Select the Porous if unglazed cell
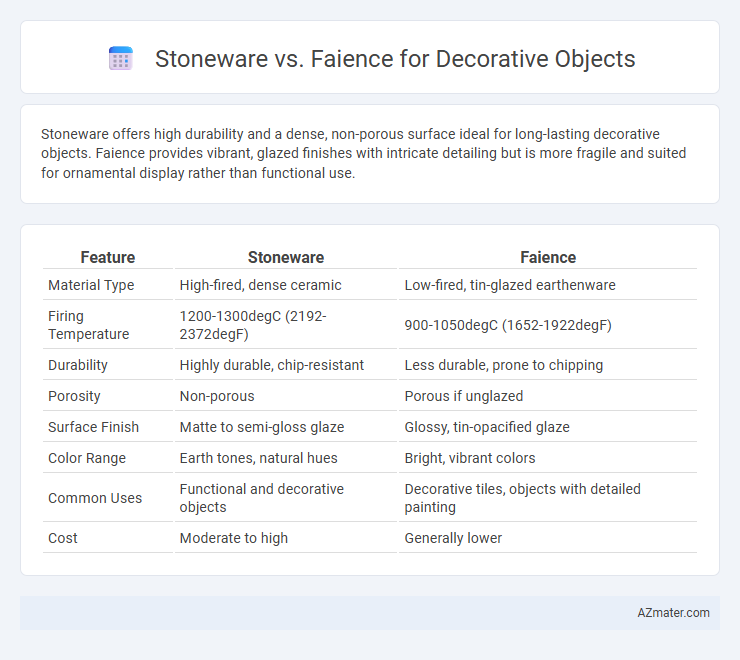740x660 pixels. pyautogui.click(x=463, y=396)
